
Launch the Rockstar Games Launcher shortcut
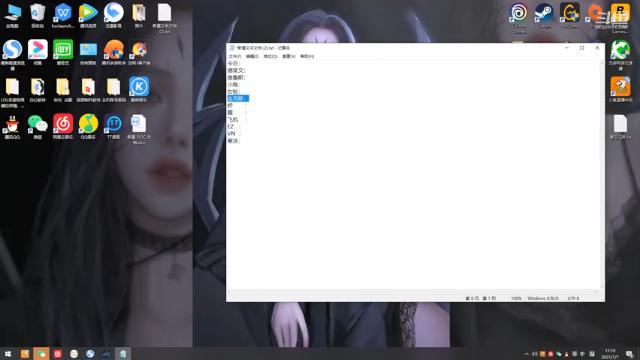pyautogui.click(x=620, y=17)
